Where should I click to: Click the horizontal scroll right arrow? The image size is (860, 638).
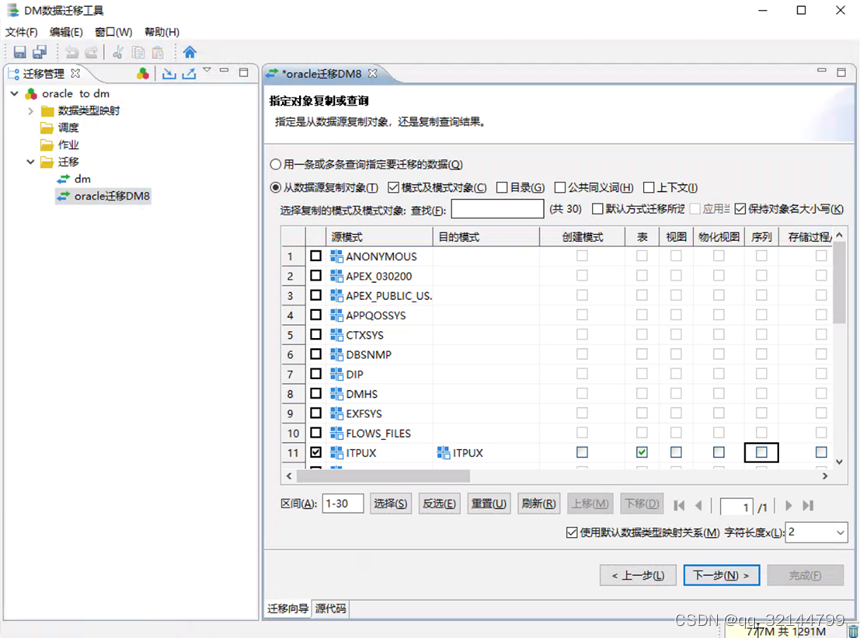click(x=824, y=476)
